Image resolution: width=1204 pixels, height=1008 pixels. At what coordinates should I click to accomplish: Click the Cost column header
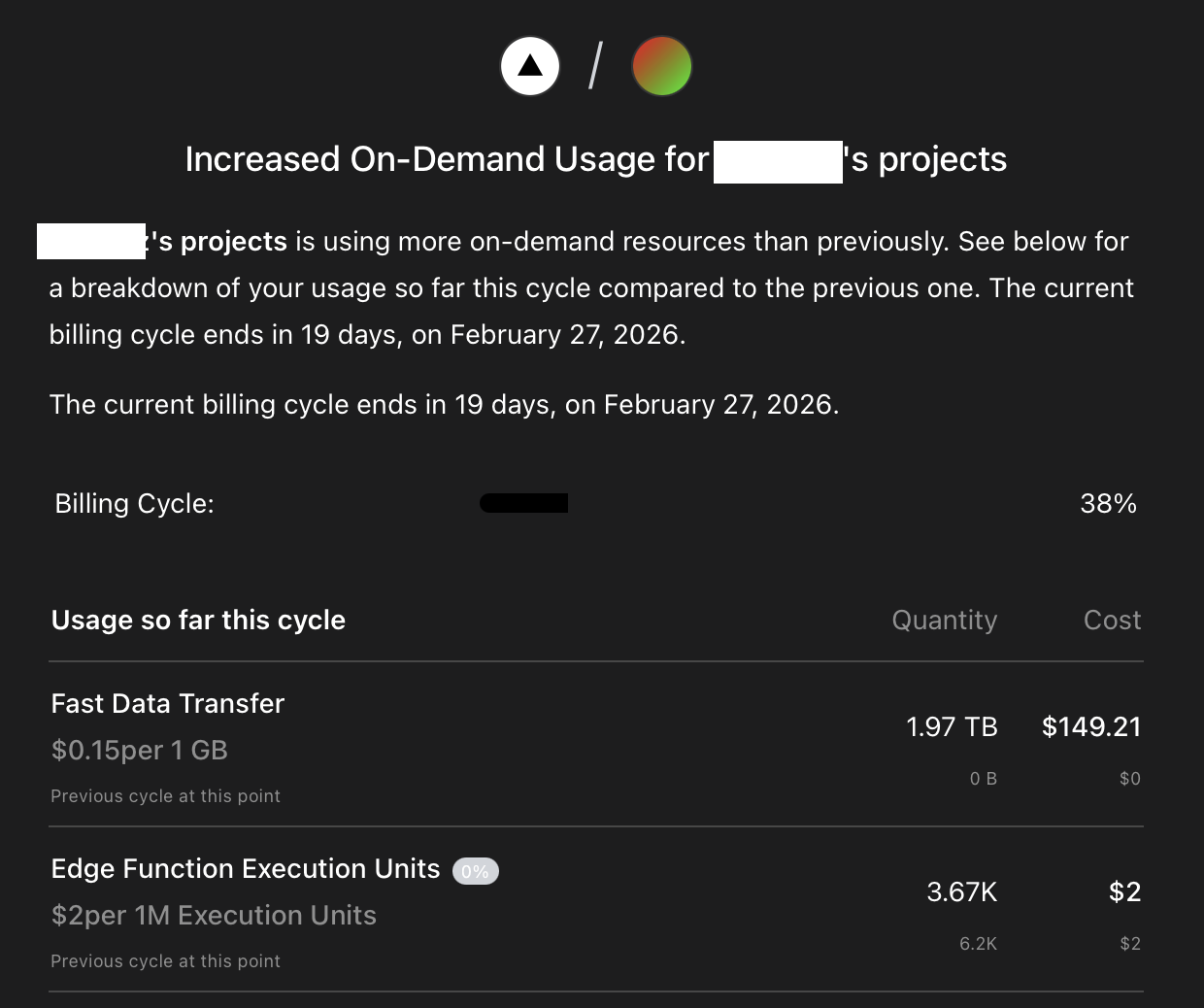(x=1112, y=620)
